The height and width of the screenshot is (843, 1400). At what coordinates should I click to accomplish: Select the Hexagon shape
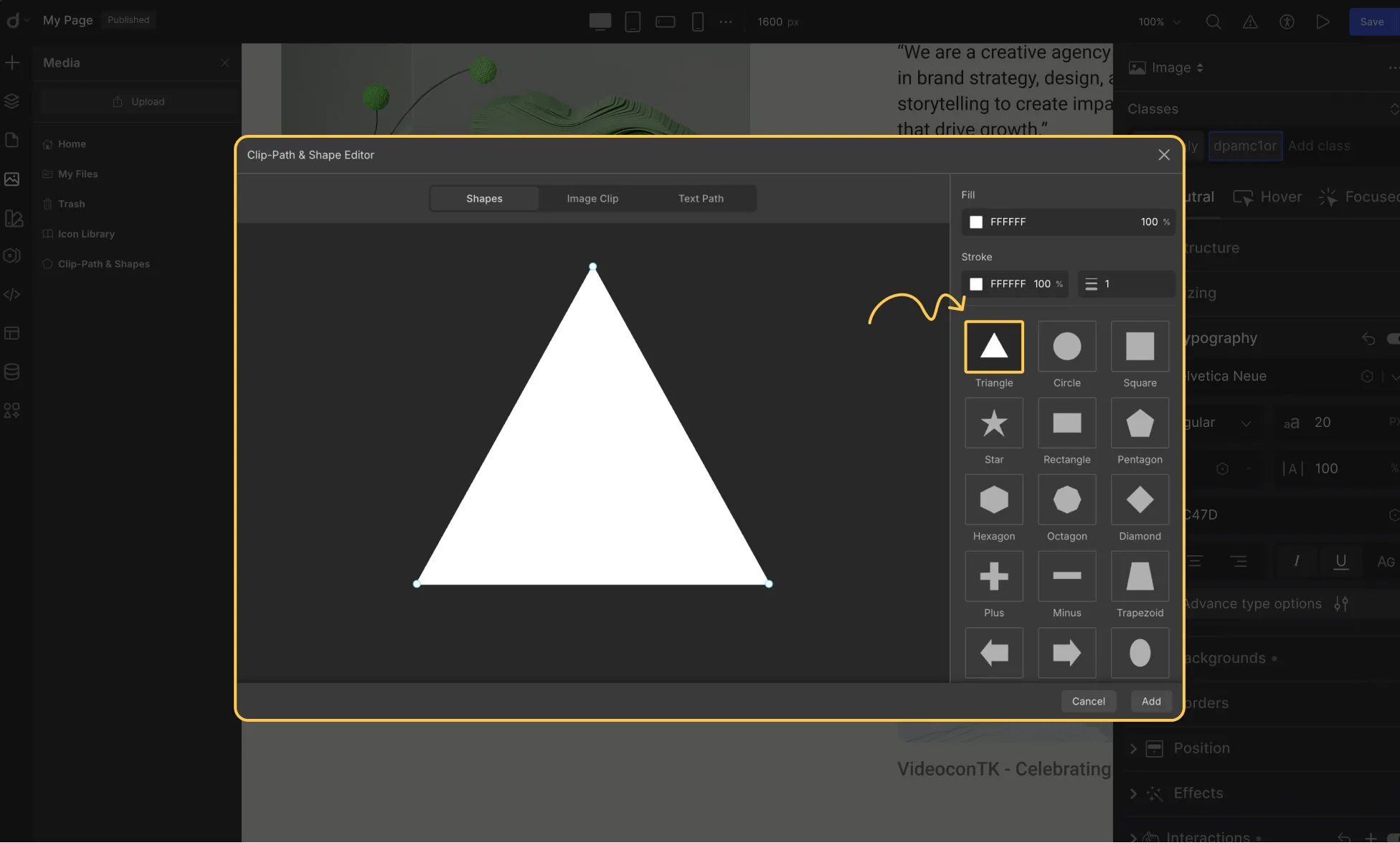click(x=993, y=500)
